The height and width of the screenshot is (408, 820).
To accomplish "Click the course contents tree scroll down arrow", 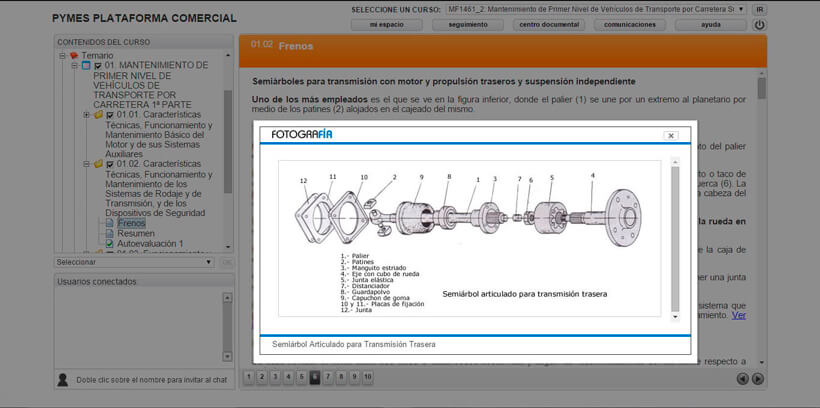I will pyautogui.click(x=227, y=246).
